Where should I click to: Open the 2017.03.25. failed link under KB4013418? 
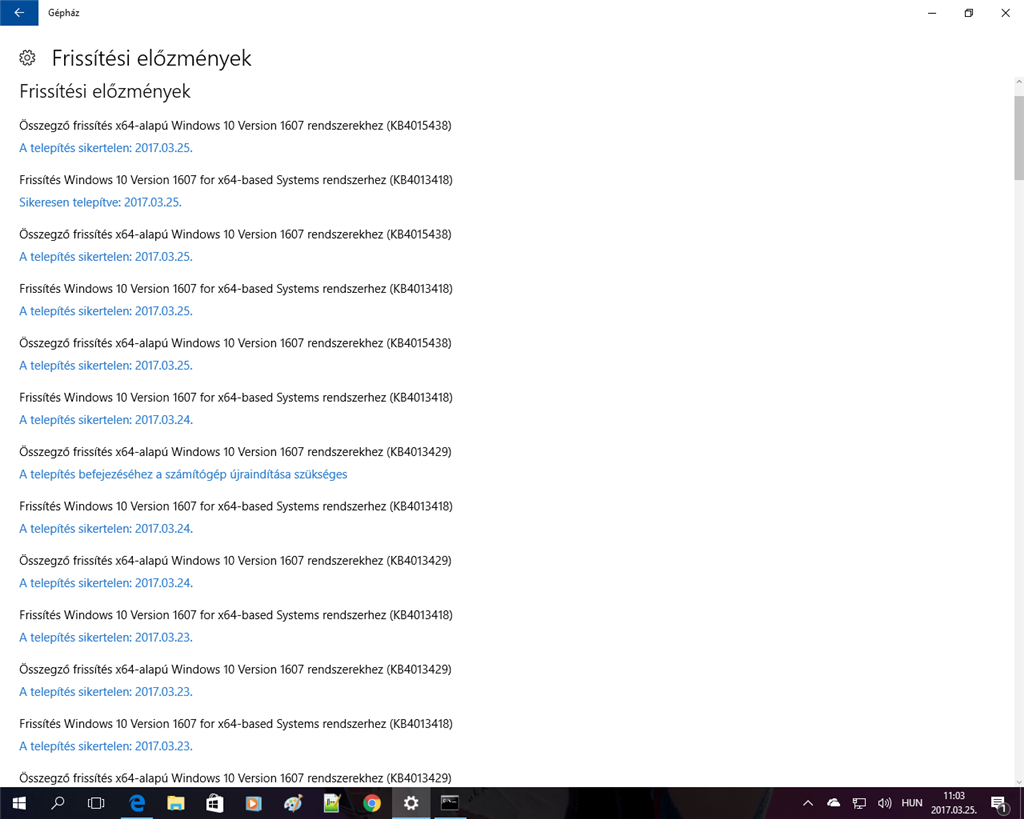[x=106, y=311]
